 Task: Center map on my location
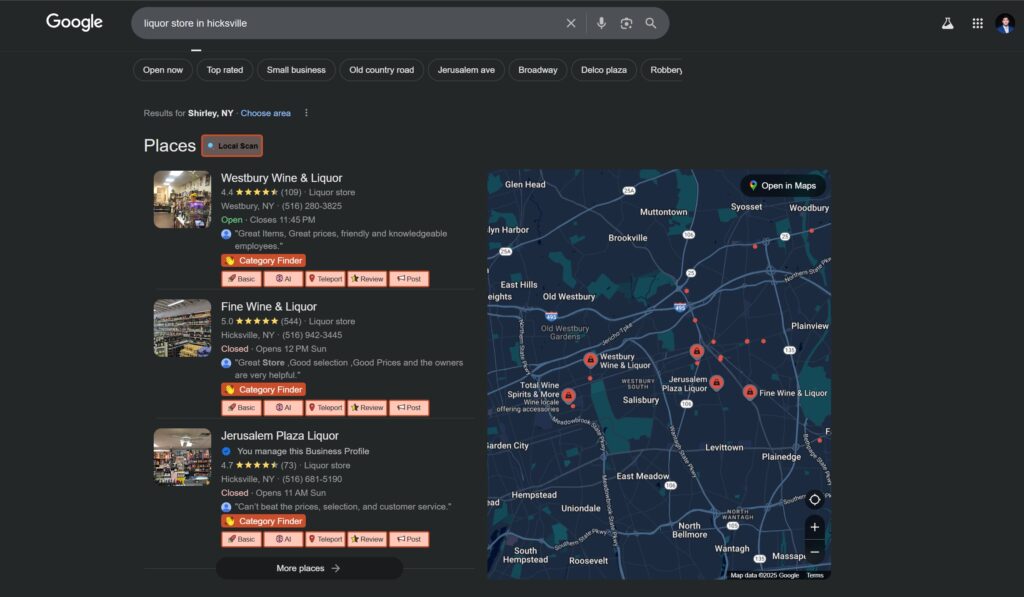tap(814, 499)
